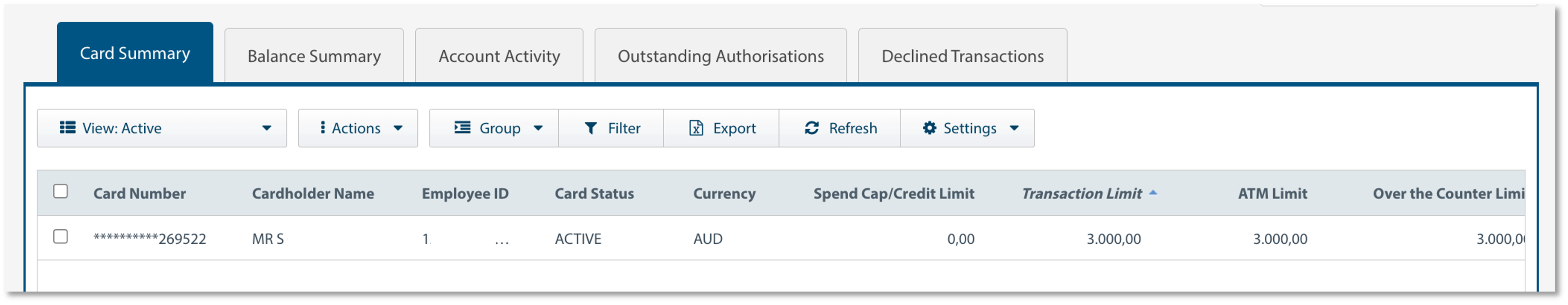Click the card number ending 269522
This screenshot has height=305, width=1568.
pos(150,239)
